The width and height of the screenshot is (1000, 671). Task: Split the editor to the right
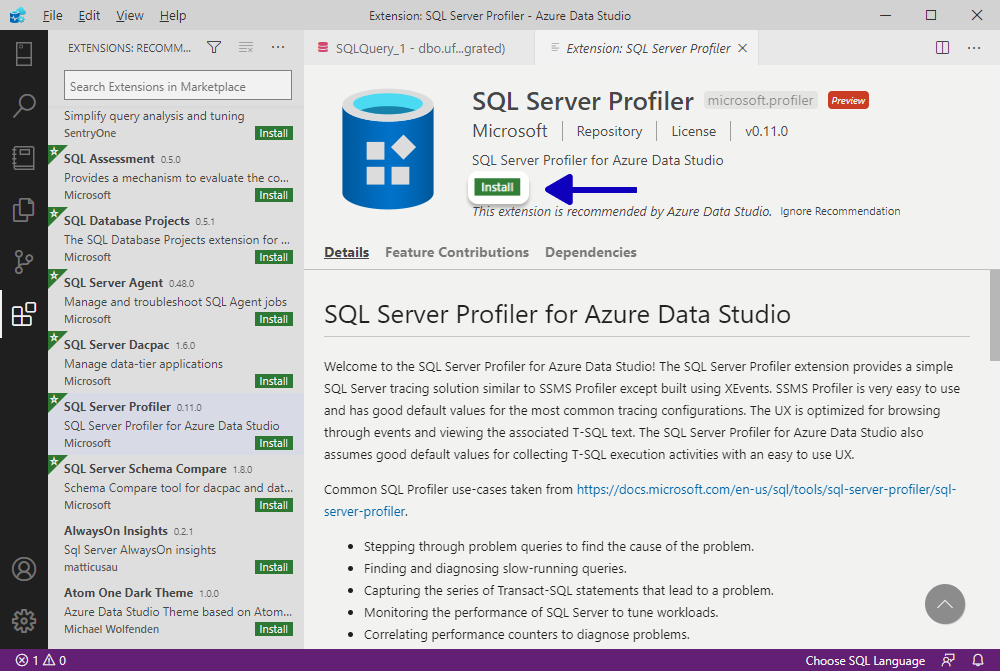pos(943,48)
